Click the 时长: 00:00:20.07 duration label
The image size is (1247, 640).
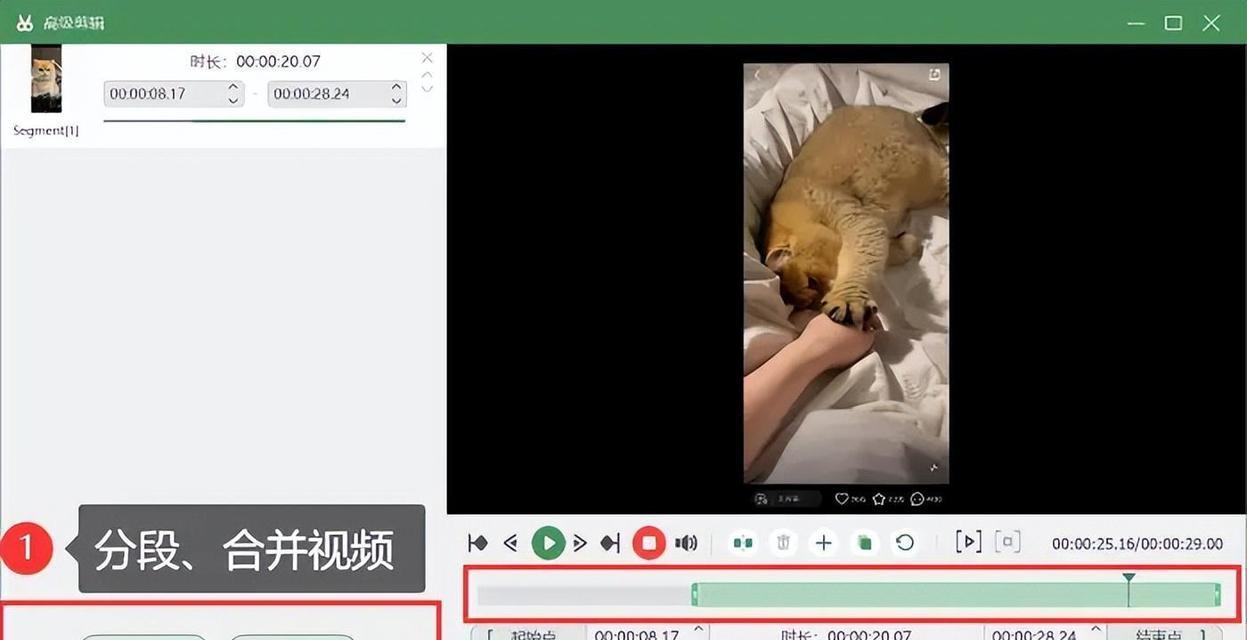pyautogui.click(x=255, y=61)
